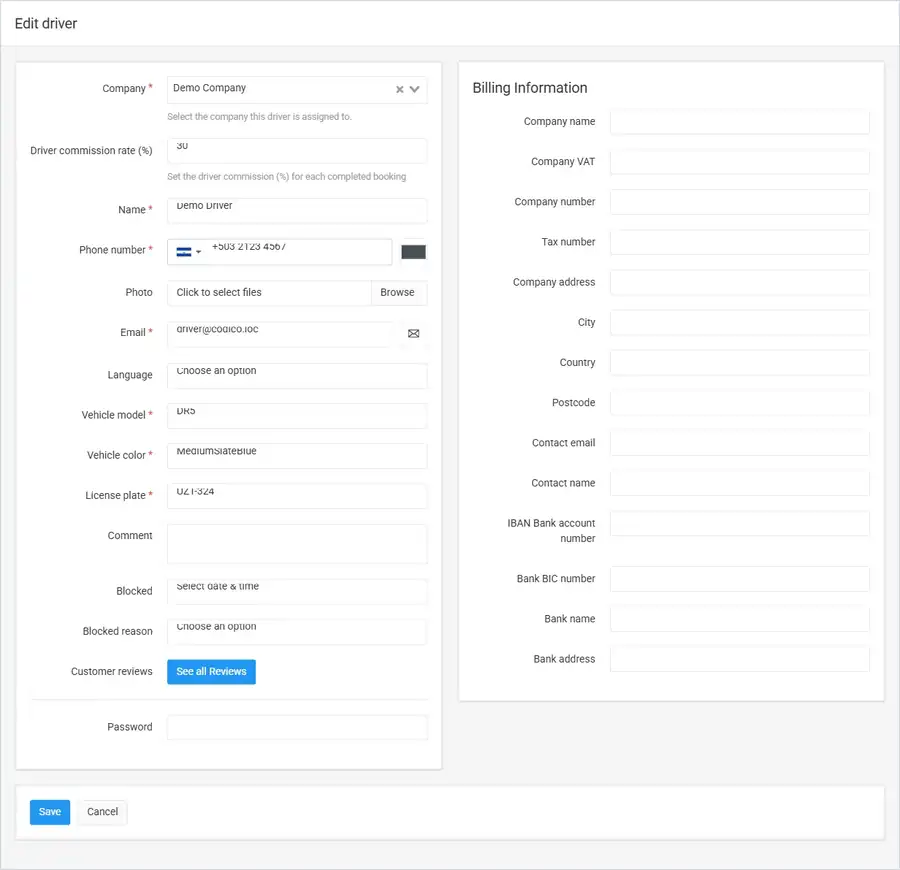Click the 'Customer reviews' label

[112, 671]
